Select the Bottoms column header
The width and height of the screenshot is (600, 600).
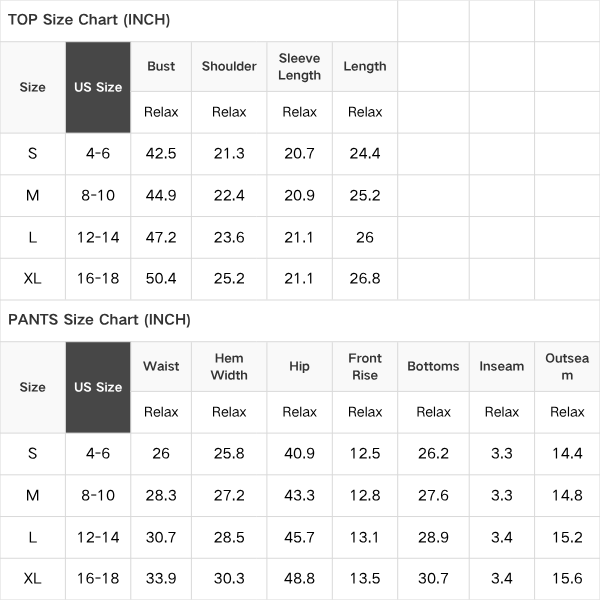click(433, 366)
